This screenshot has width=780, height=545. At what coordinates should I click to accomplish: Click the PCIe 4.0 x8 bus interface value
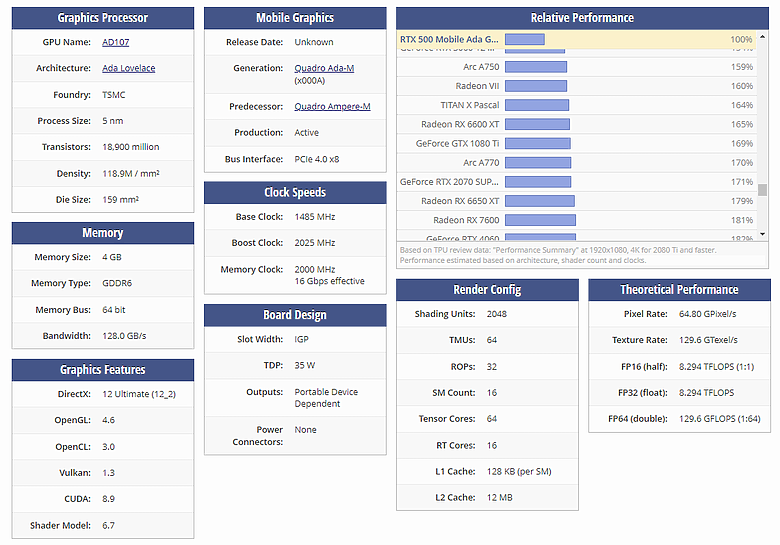(x=316, y=159)
